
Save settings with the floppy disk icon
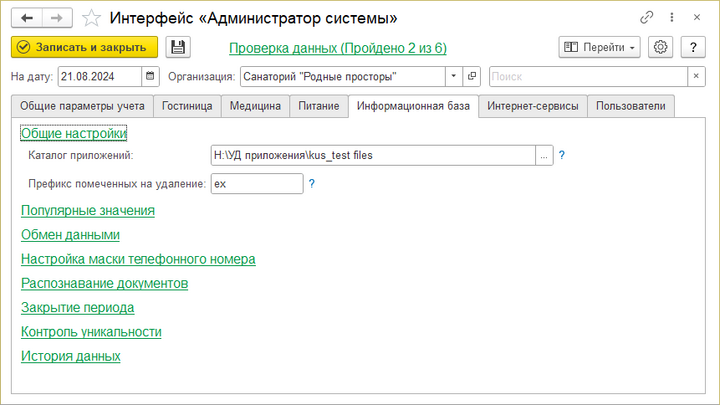(178, 47)
